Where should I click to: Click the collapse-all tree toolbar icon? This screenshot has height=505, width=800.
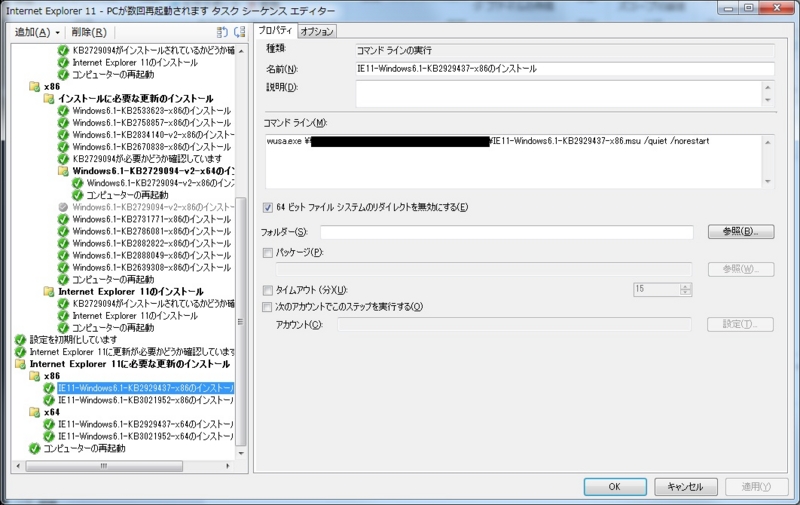(x=239, y=32)
